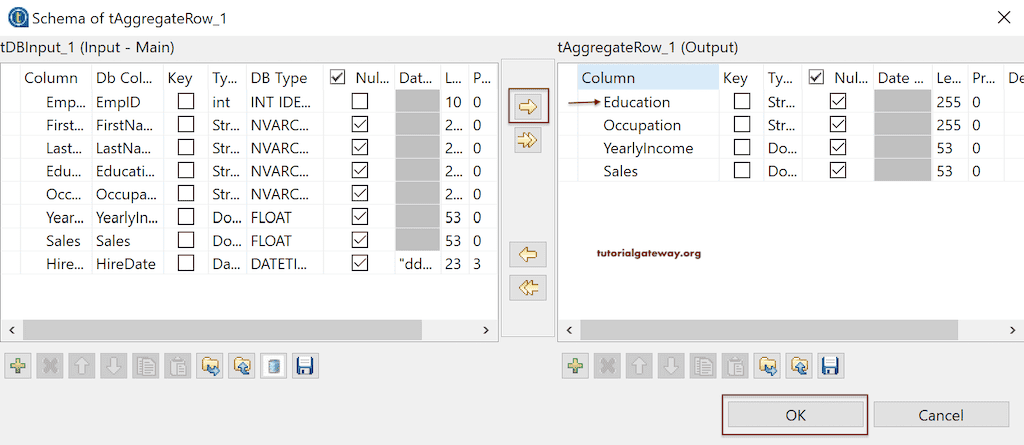Toggle the Nullable header checkbox in the input table
The image size is (1024, 445).
coord(338,78)
